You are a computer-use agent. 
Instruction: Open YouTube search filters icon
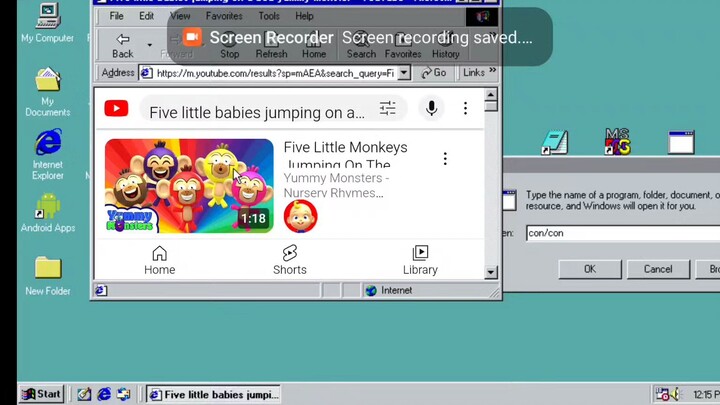coord(388,108)
